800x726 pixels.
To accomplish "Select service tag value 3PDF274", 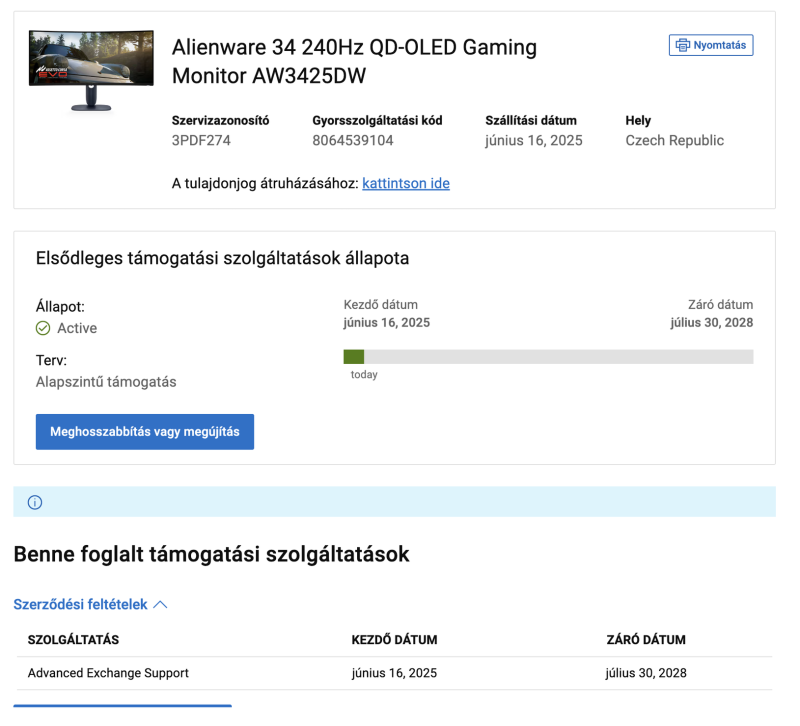I will [x=201, y=140].
